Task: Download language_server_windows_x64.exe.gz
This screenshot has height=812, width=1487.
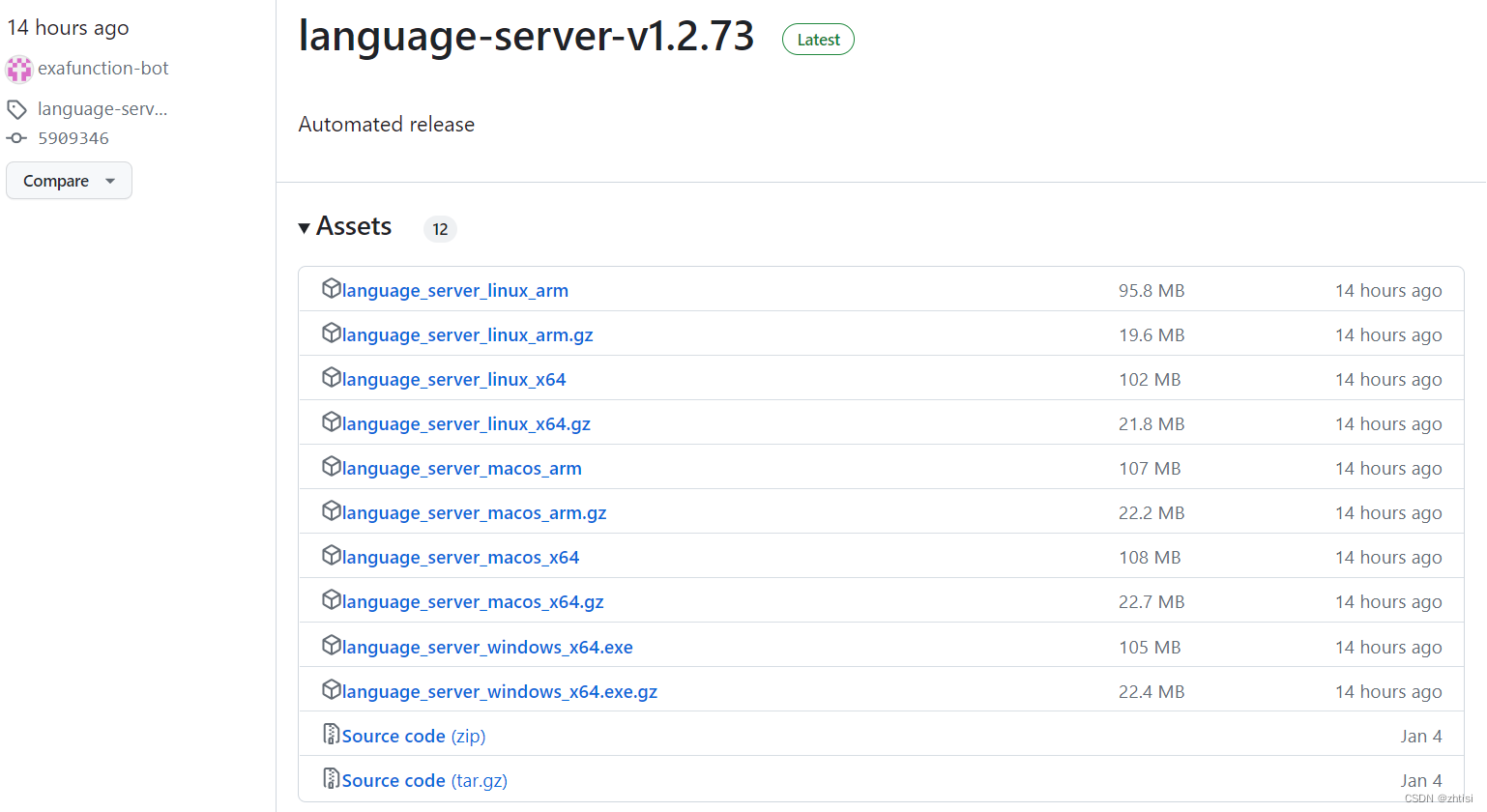Action: (500, 692)
